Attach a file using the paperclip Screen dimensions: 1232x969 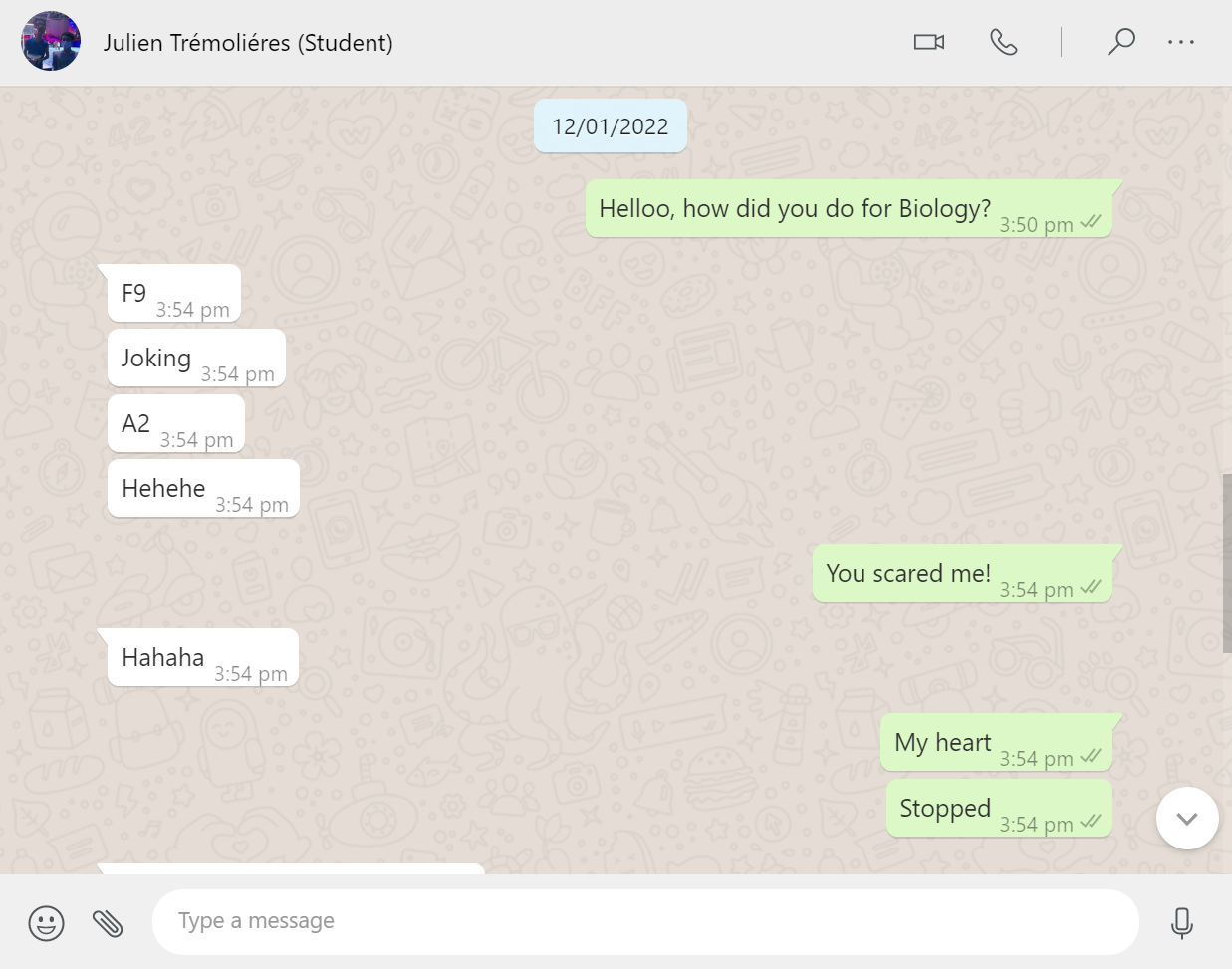(108, 923)
